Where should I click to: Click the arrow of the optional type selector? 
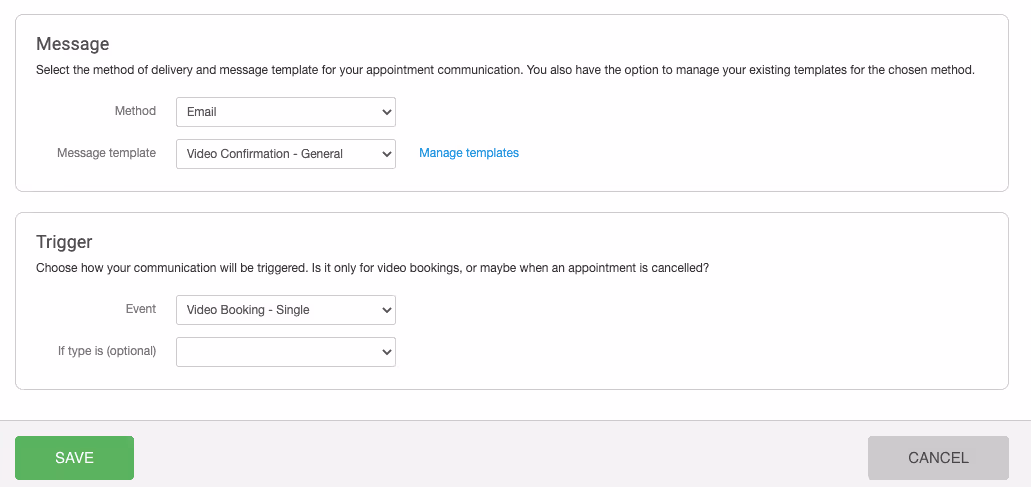coord(387,352)
